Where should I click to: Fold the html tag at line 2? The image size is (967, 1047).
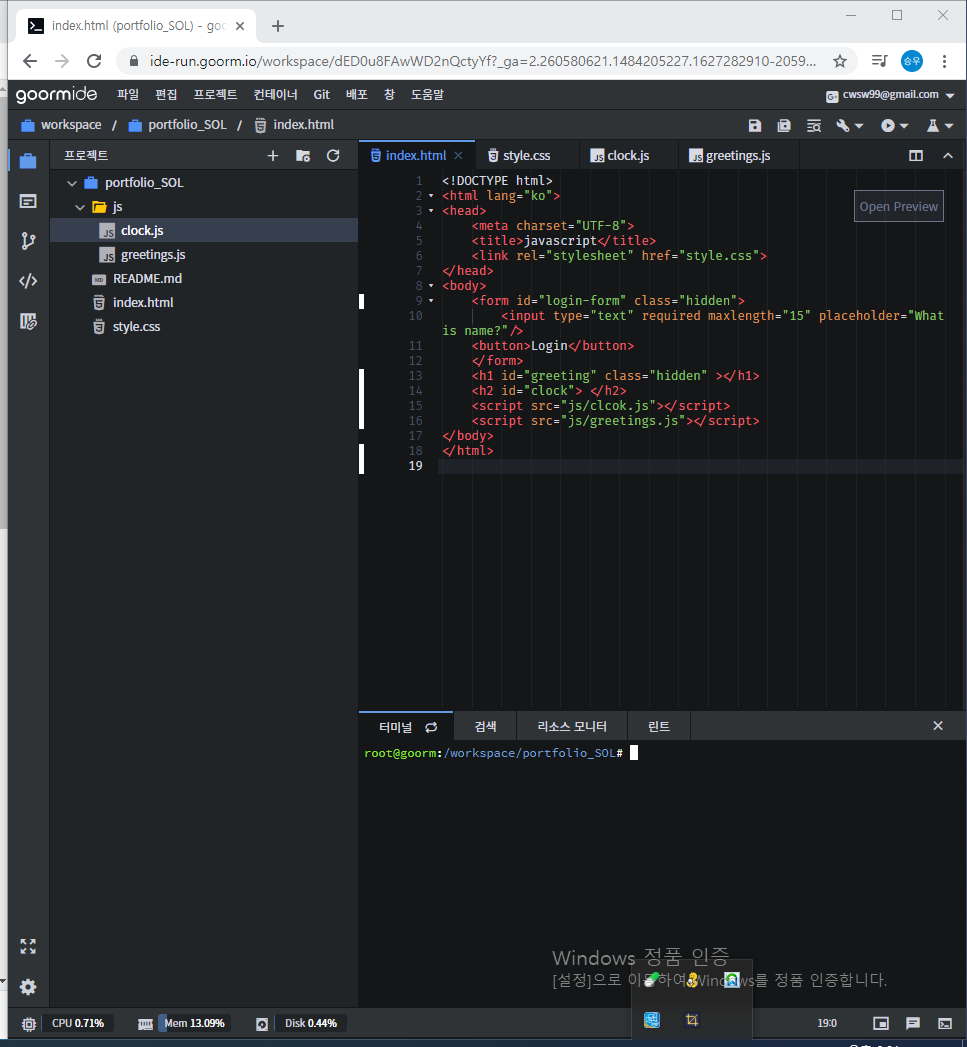431,196
